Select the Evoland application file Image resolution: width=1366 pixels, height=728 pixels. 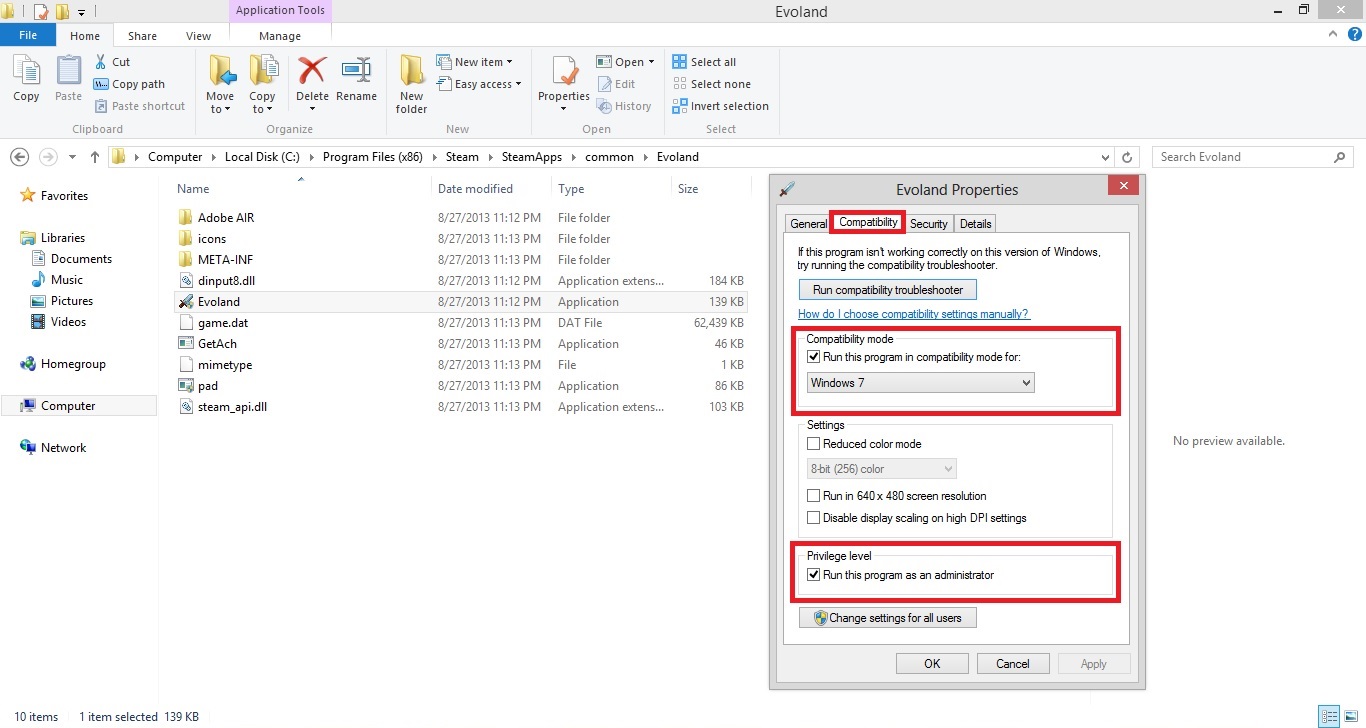click(x=460, y=302)
